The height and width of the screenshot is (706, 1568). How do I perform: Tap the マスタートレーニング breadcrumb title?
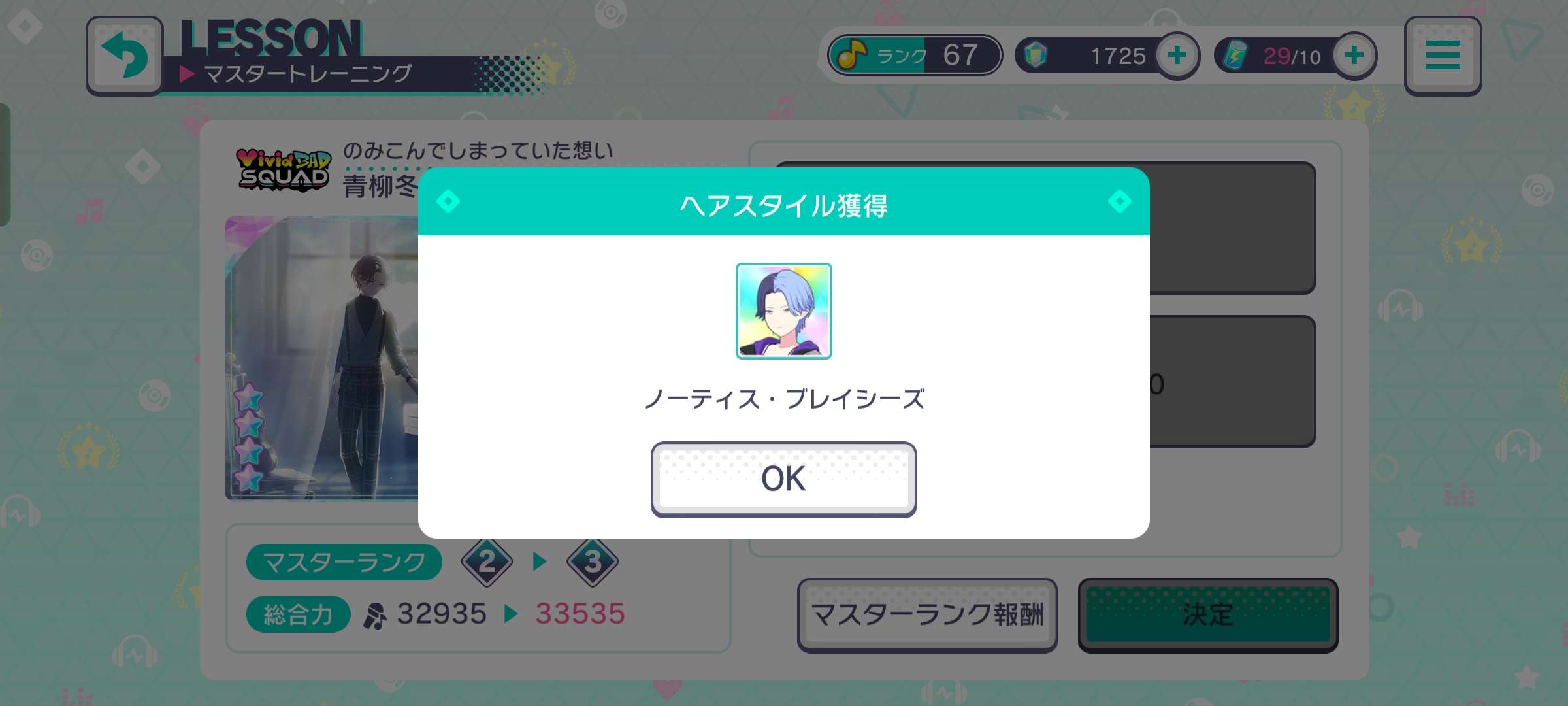click(x=308, y=74)
